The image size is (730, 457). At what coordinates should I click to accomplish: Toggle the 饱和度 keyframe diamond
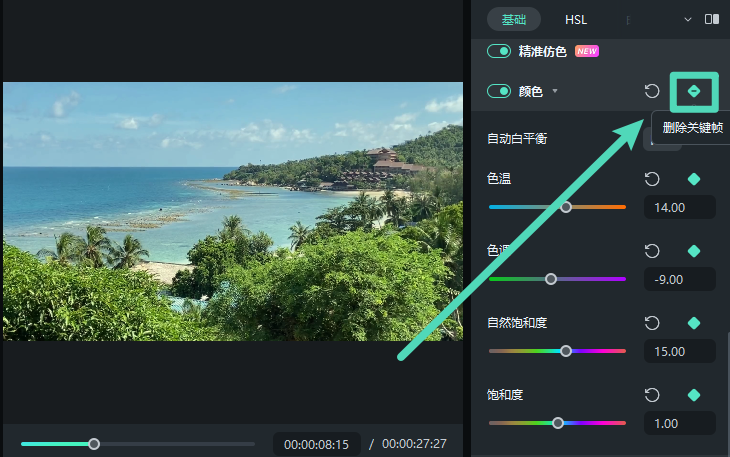(694, 395)
